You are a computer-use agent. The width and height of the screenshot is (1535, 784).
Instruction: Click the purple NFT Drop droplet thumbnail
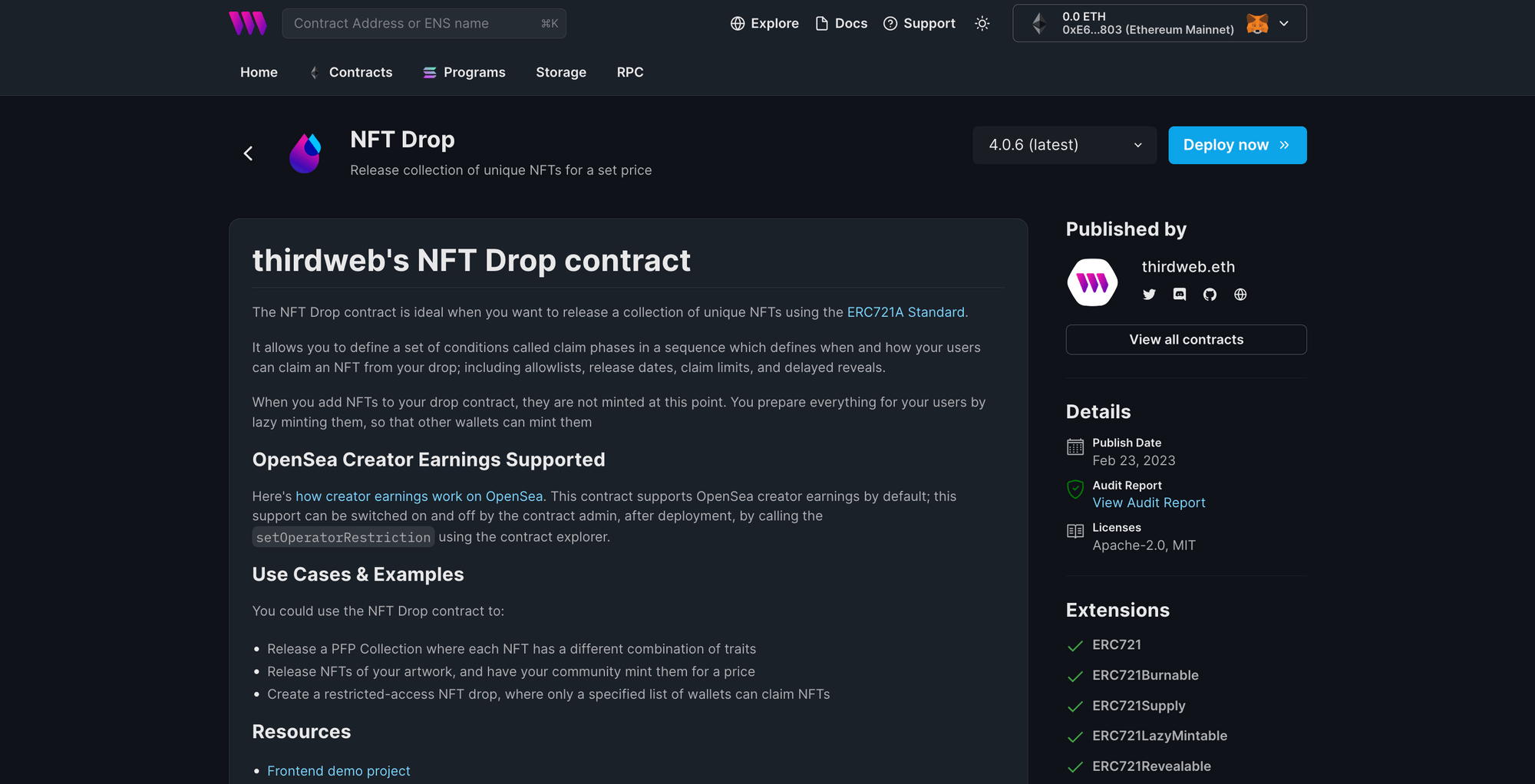coord(305,153)
